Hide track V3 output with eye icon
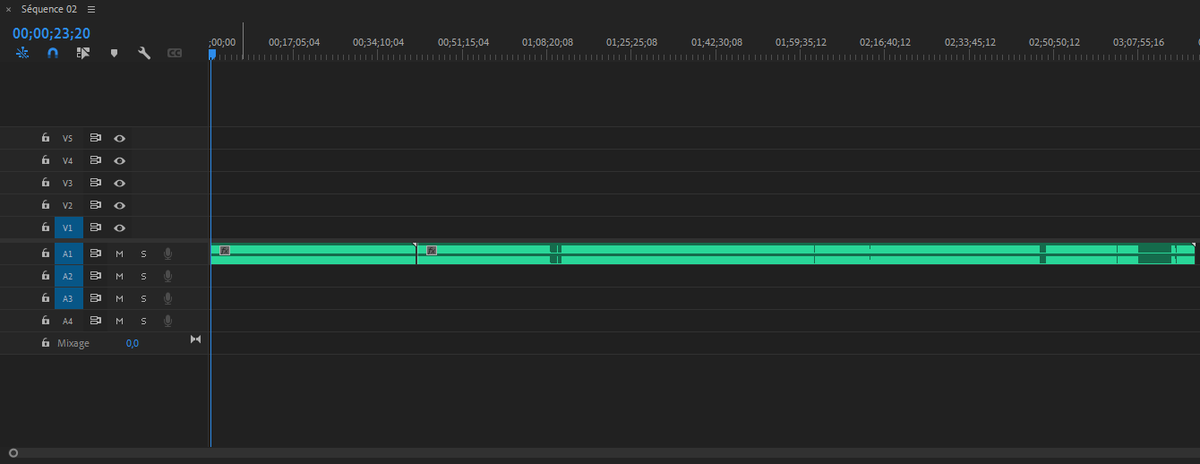1200x464 pixels. [119, 183]
